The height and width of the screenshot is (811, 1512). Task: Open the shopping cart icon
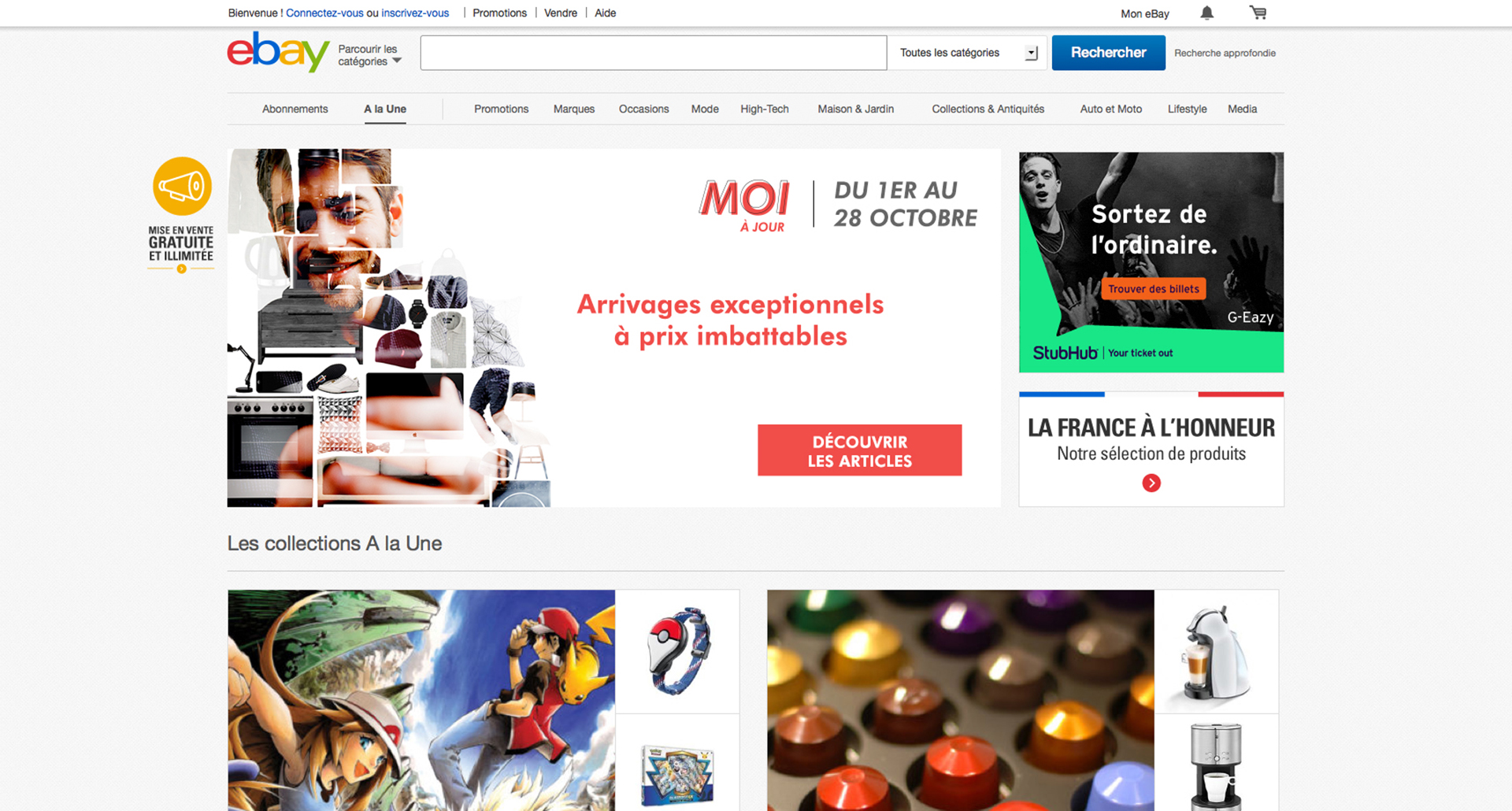[1258, 13]
